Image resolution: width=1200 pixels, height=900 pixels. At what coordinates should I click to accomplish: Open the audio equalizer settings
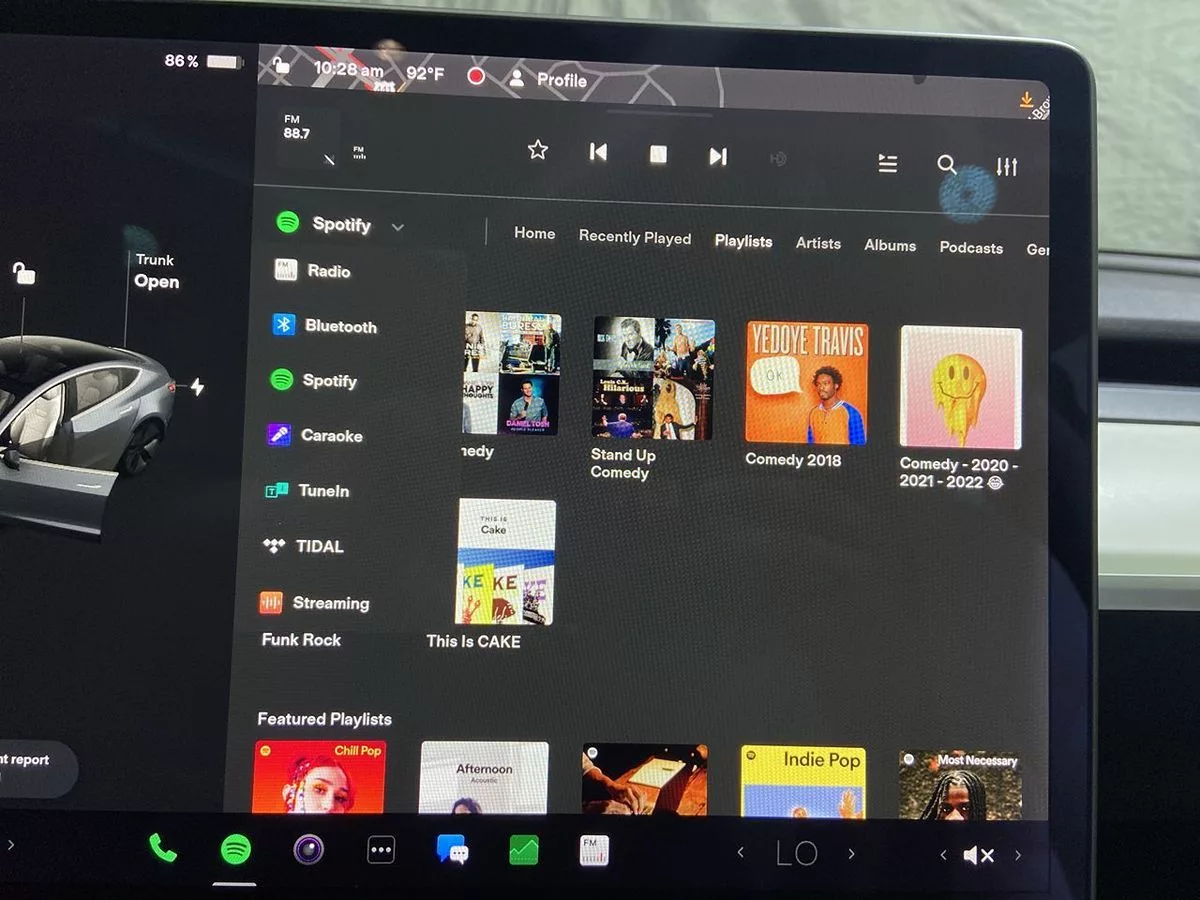[x=1006, y=167]
